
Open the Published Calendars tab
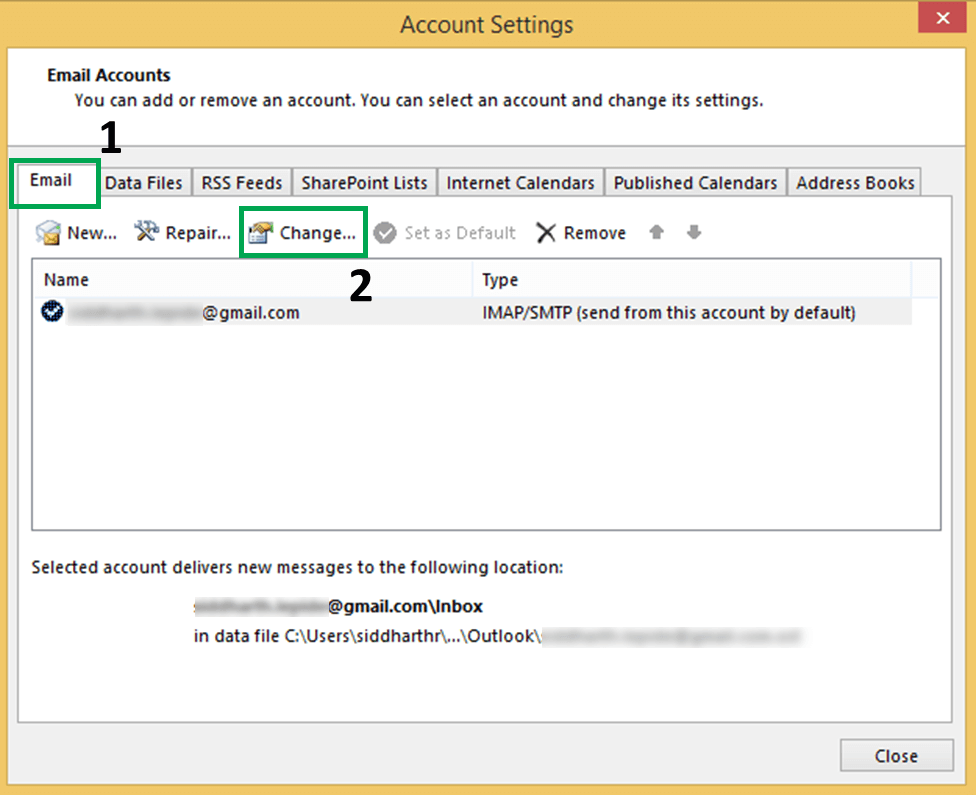pyautogui.click(x=695, y=183)
